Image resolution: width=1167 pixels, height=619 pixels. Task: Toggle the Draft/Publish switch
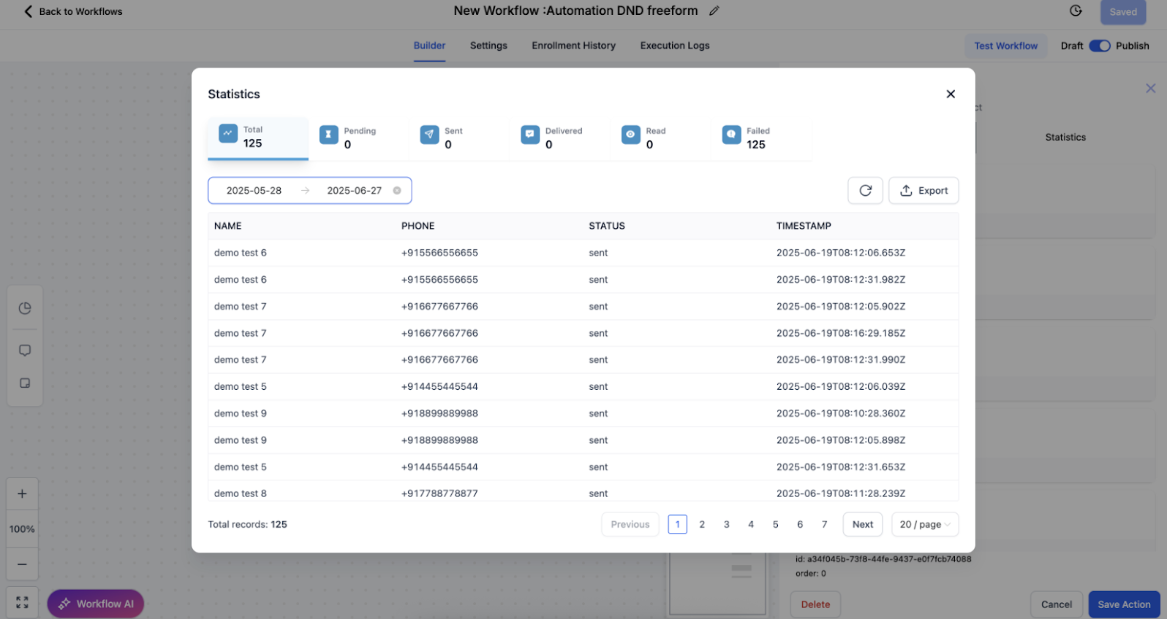tap(1099, 46)
